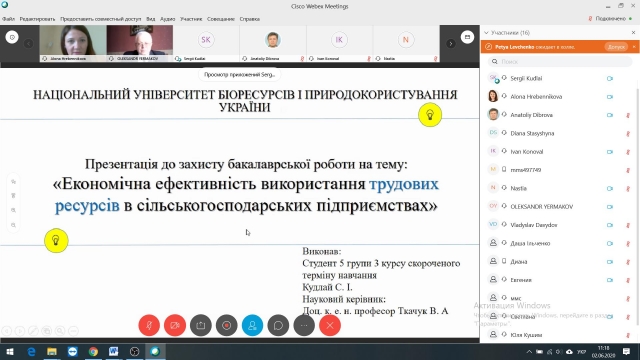Click the Просмотр приложений sharing label

(240, 75)
